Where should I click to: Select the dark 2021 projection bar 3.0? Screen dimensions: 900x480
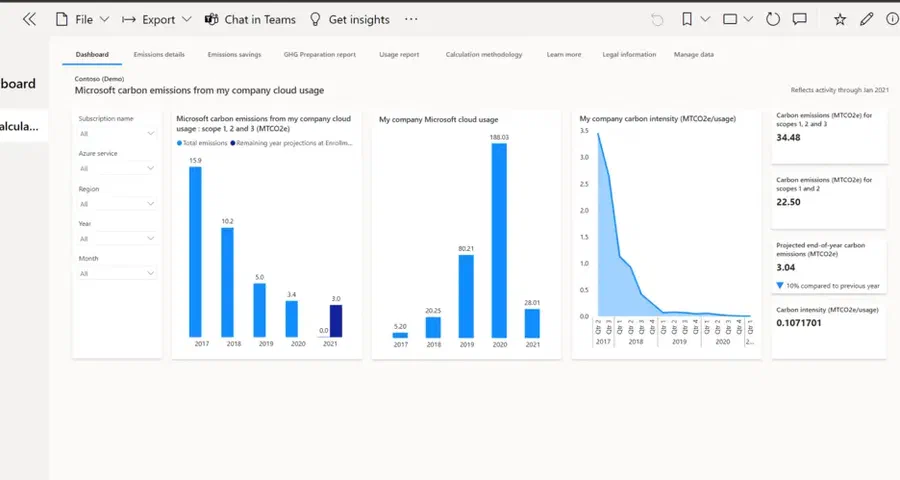336,321
